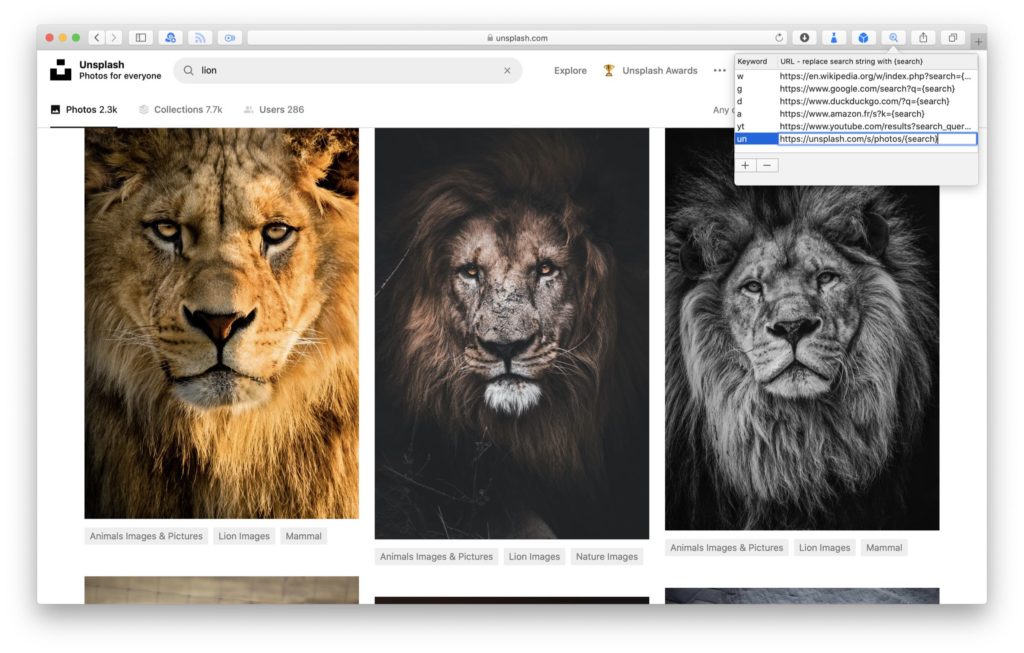Open the Safari downloads button
The height and width of the screenshot is (653, 1024).
point(804,38)
